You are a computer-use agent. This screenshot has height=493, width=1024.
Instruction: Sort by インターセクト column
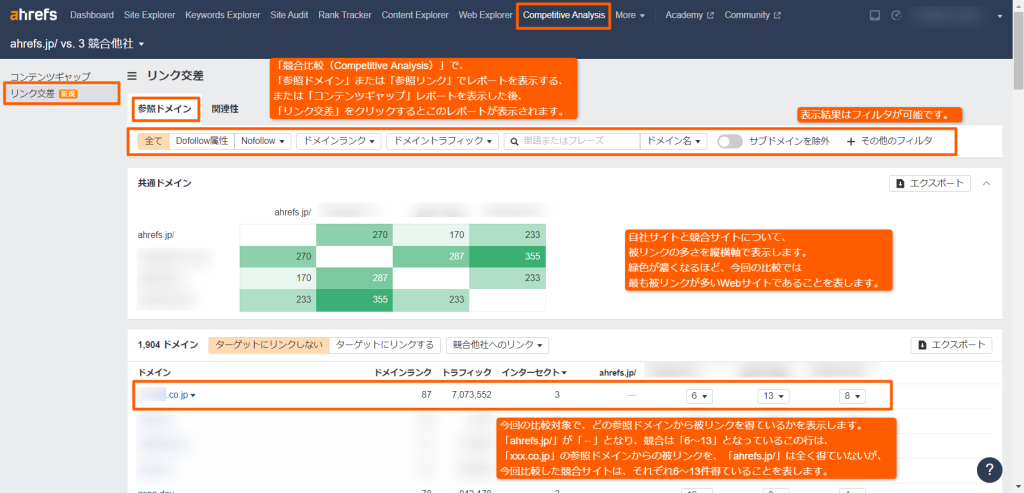click(534, 372)
